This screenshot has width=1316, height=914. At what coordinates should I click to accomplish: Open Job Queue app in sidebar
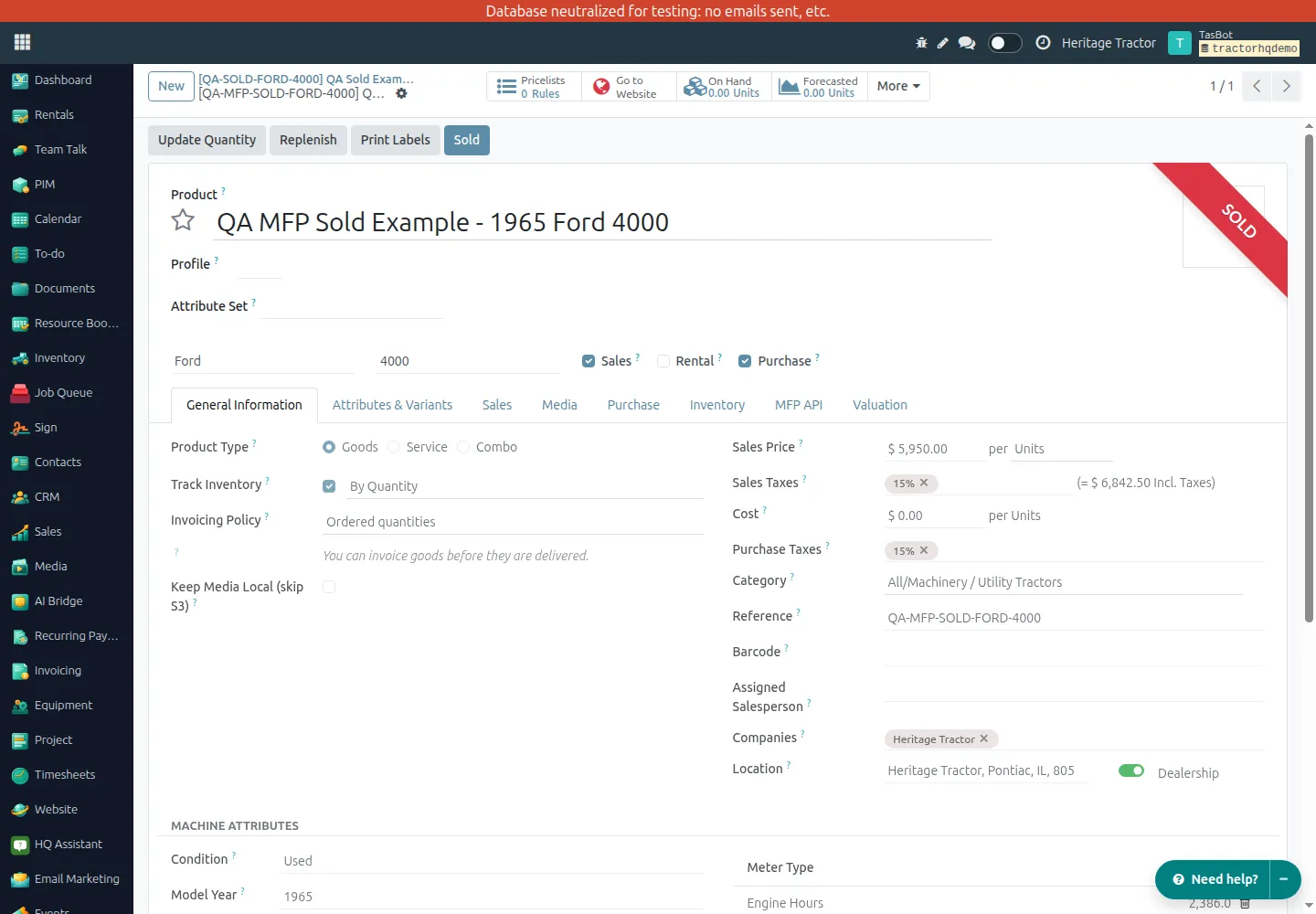(x=66, y=393)
